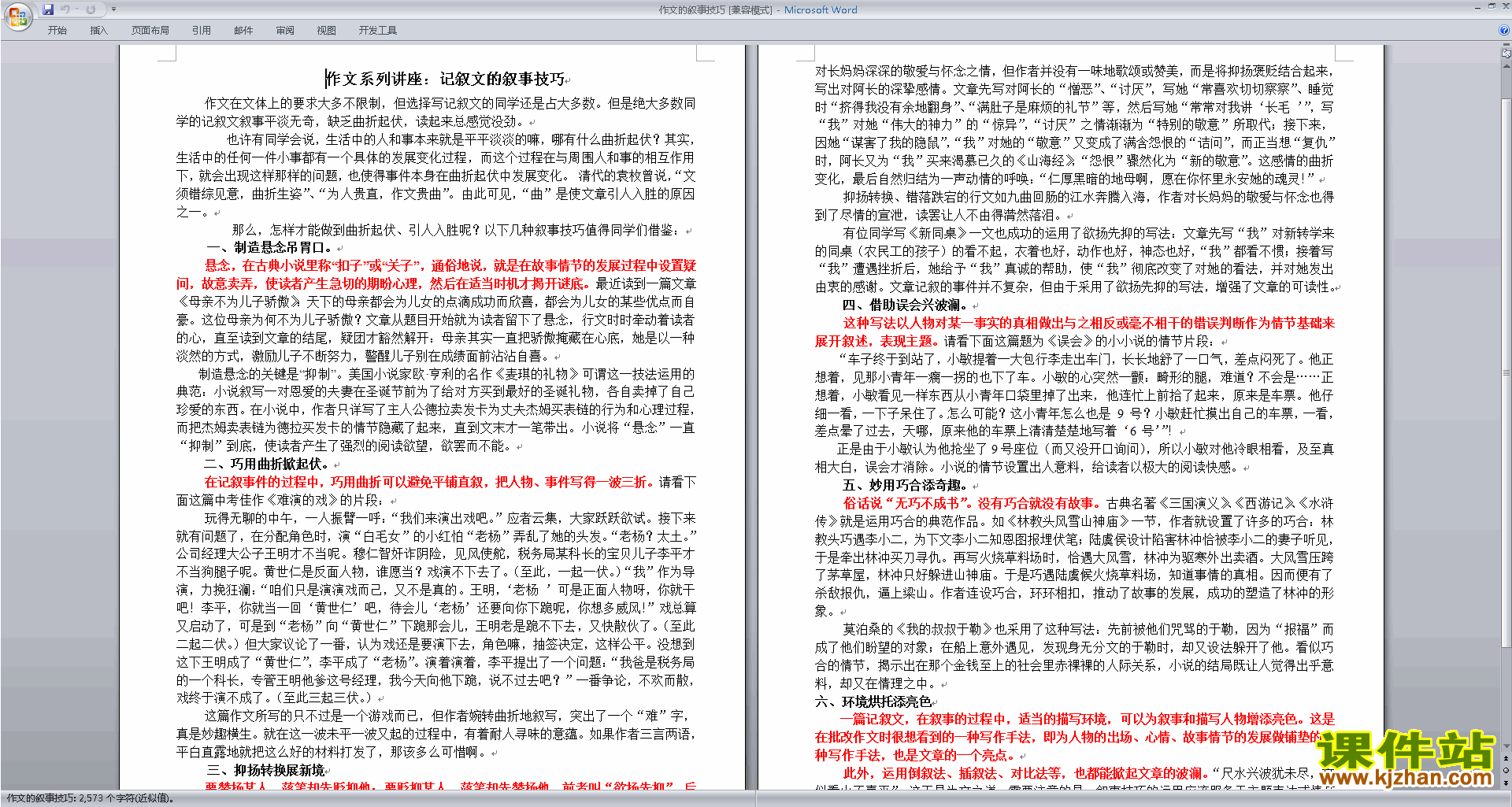1512x807 pixels.
Task: Click the red text 此外，运用倒叙法、插叙法
Action: [x=1025, y=773]
